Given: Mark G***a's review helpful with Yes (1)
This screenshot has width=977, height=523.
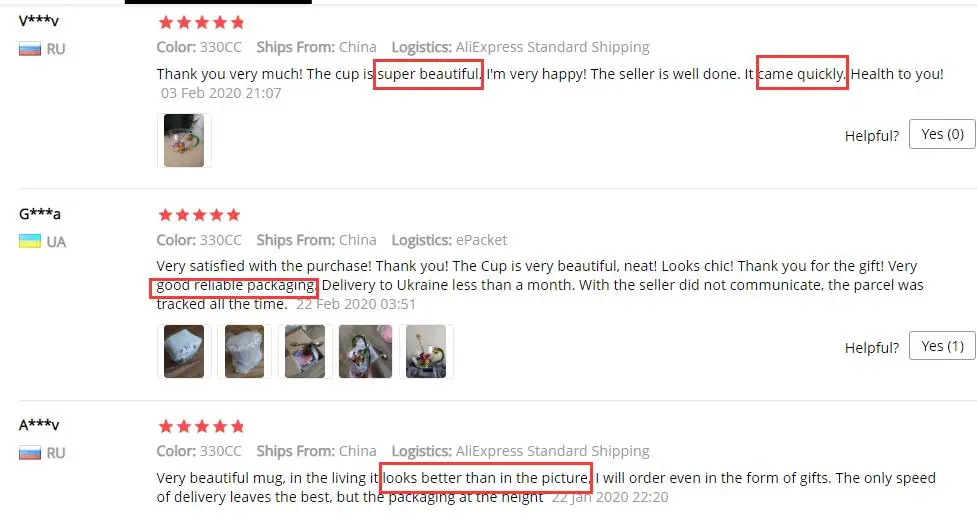Looking at the screenshot, I should (x=942, y=346).
